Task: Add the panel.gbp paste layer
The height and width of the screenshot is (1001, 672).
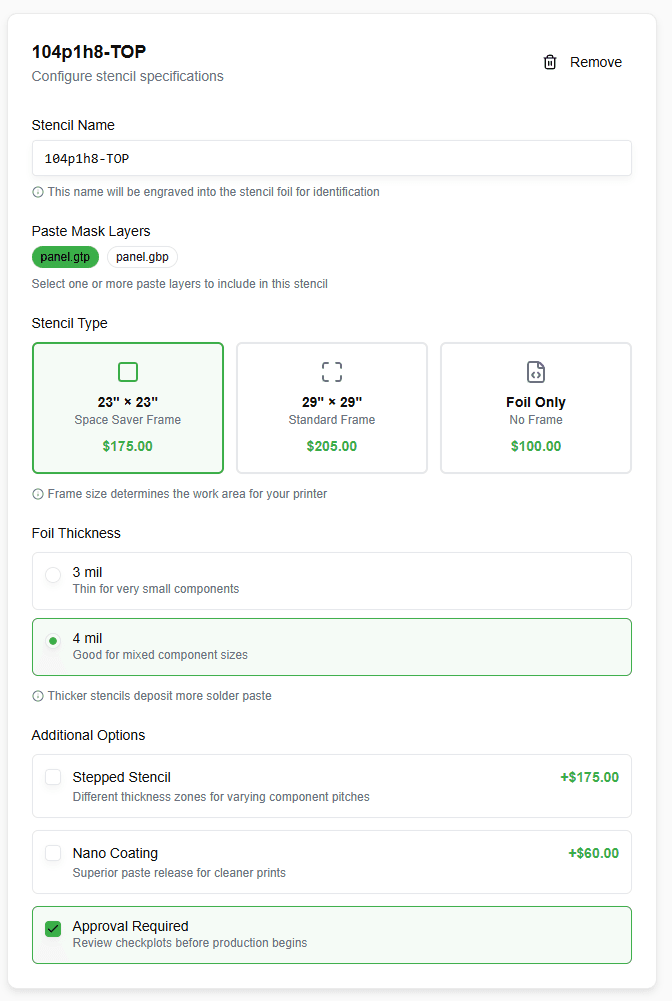Action: tap(142, 257)
